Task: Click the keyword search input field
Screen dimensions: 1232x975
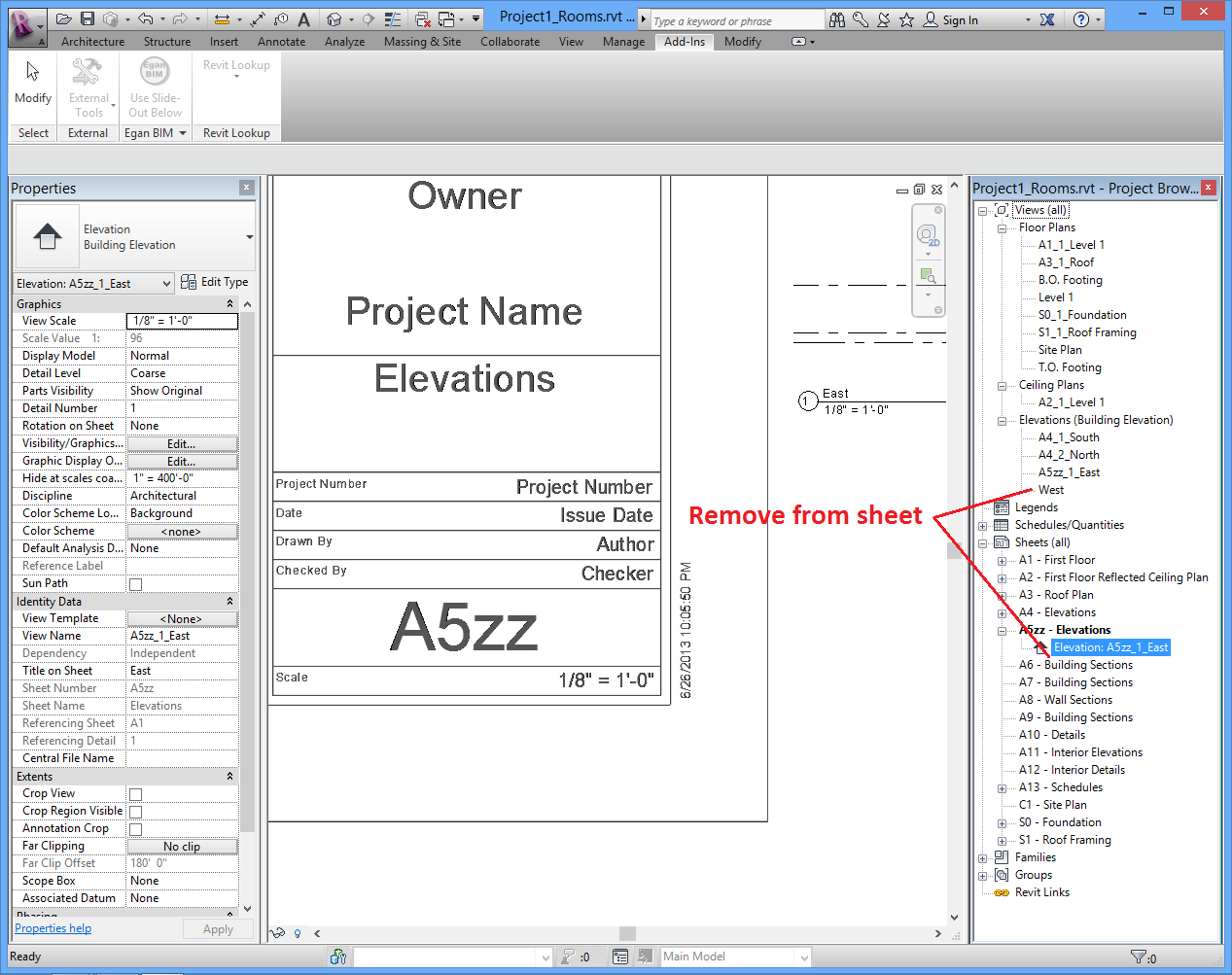Action: point(737,20)
